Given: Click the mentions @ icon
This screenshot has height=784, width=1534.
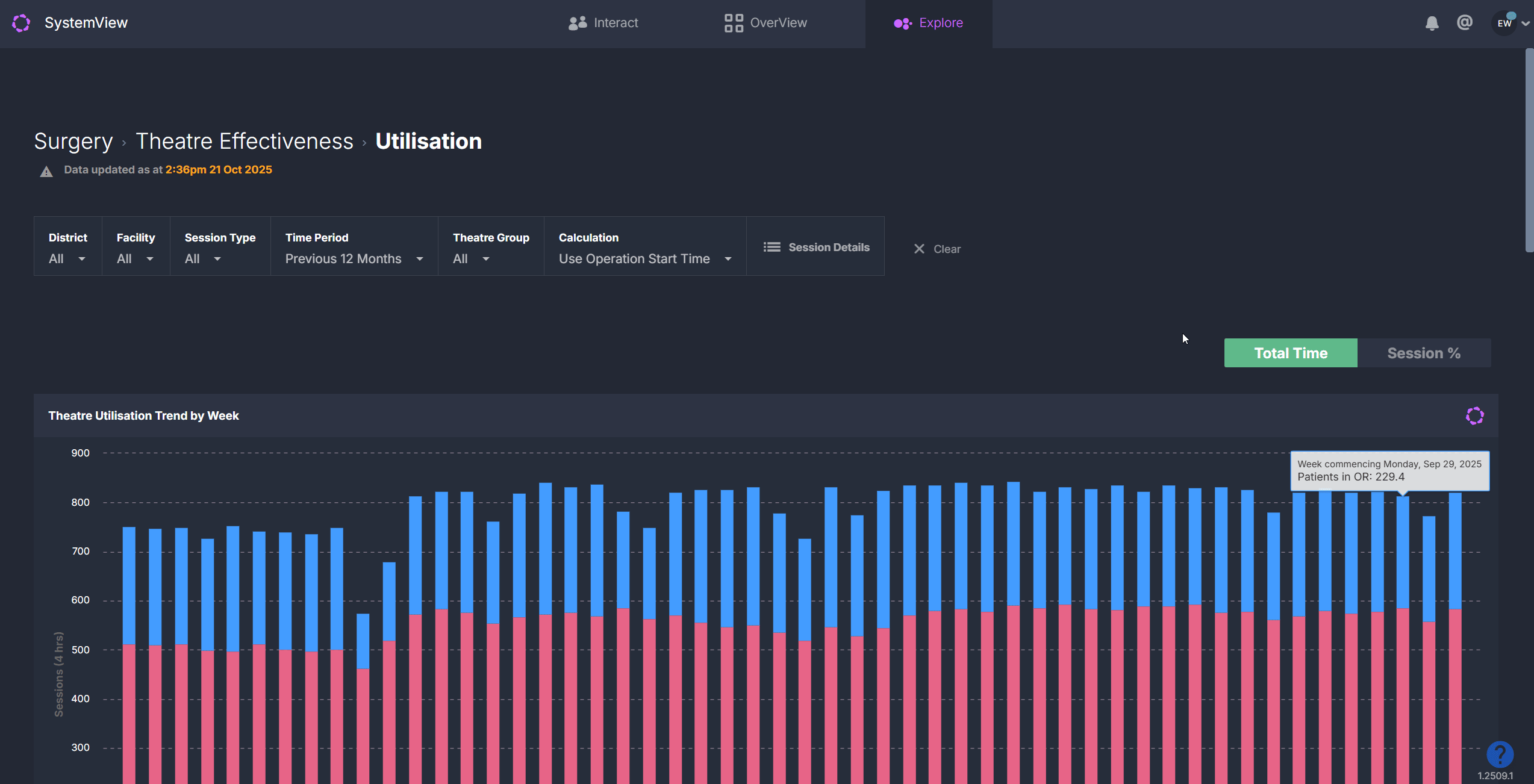Looking at the screenshot, I should 1464,23.
